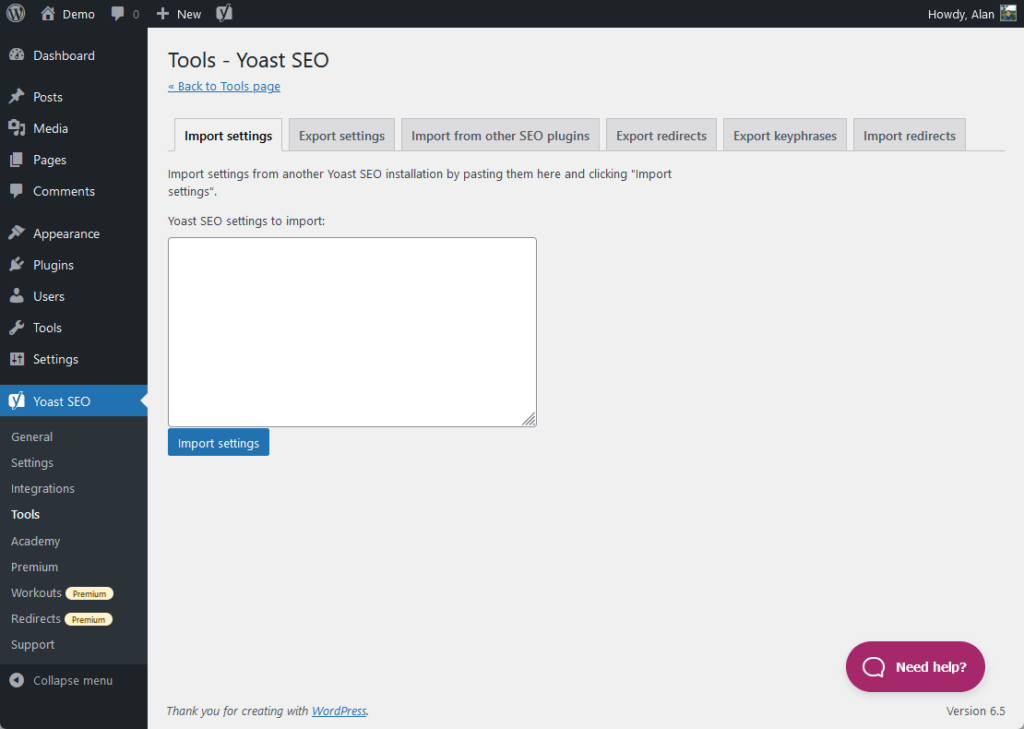Viewport: 1024px width, 729px height.
Task: Click the Pages icon in sidebar
Action: (17, 159)
